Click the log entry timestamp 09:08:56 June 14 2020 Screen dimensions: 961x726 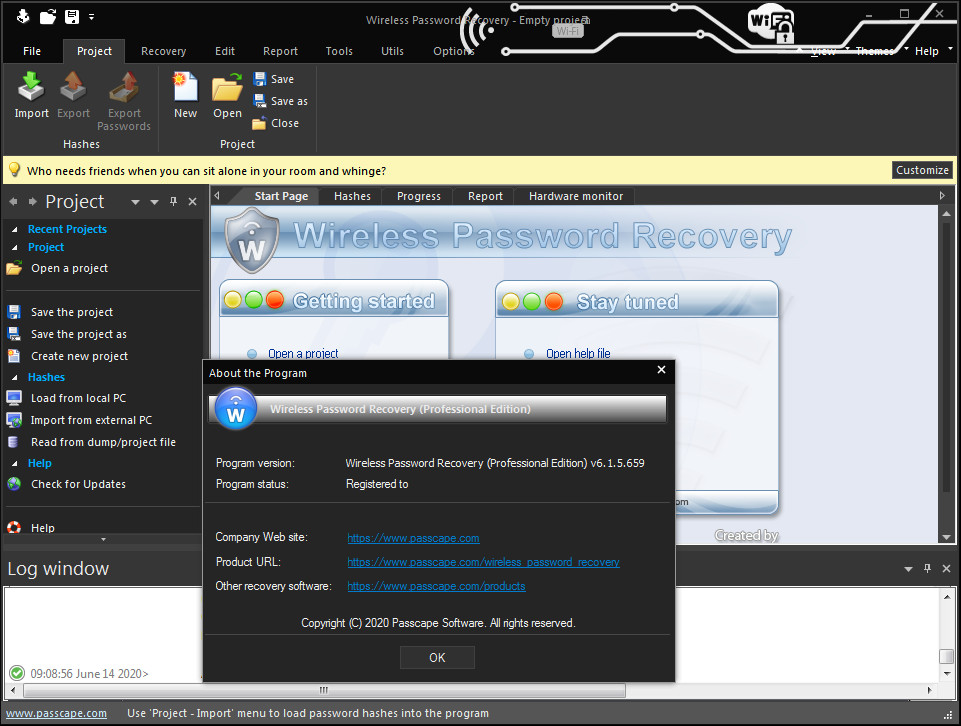pyautogui.click(x=89, y=673)
